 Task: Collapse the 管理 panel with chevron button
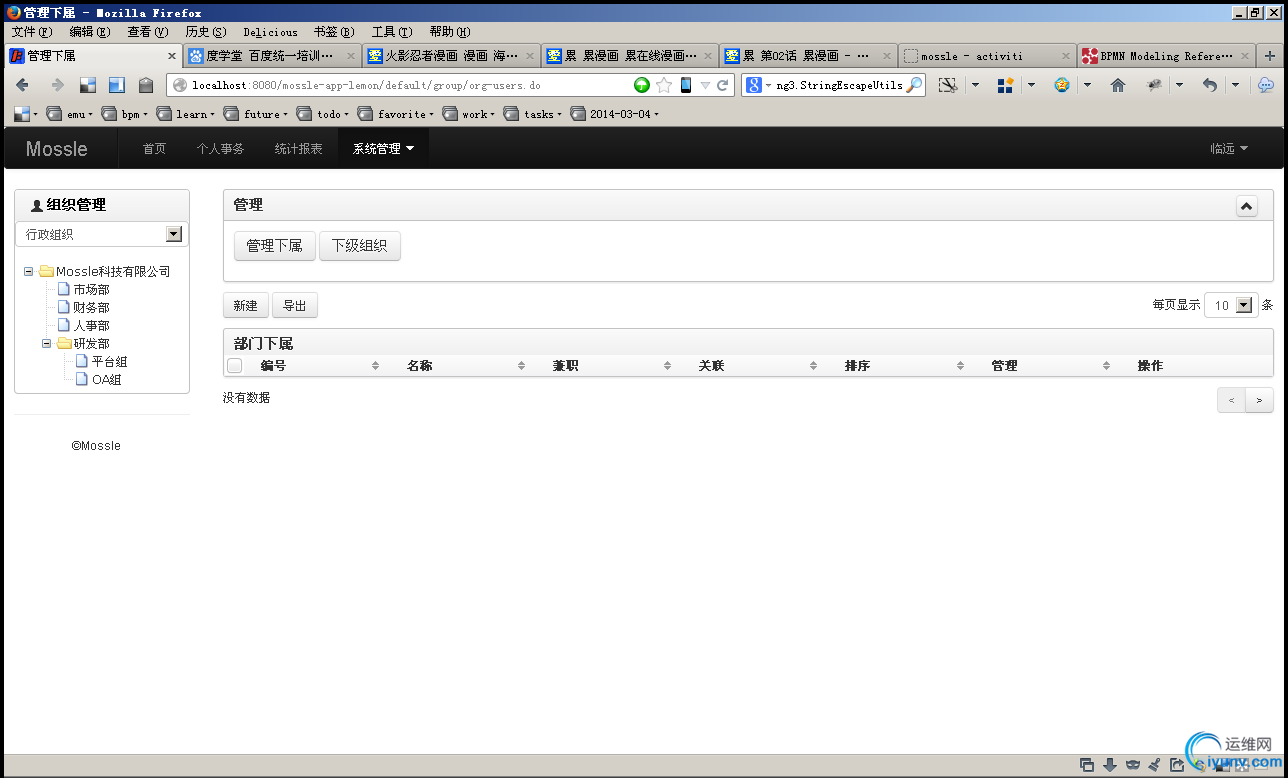click(1246, 206)
